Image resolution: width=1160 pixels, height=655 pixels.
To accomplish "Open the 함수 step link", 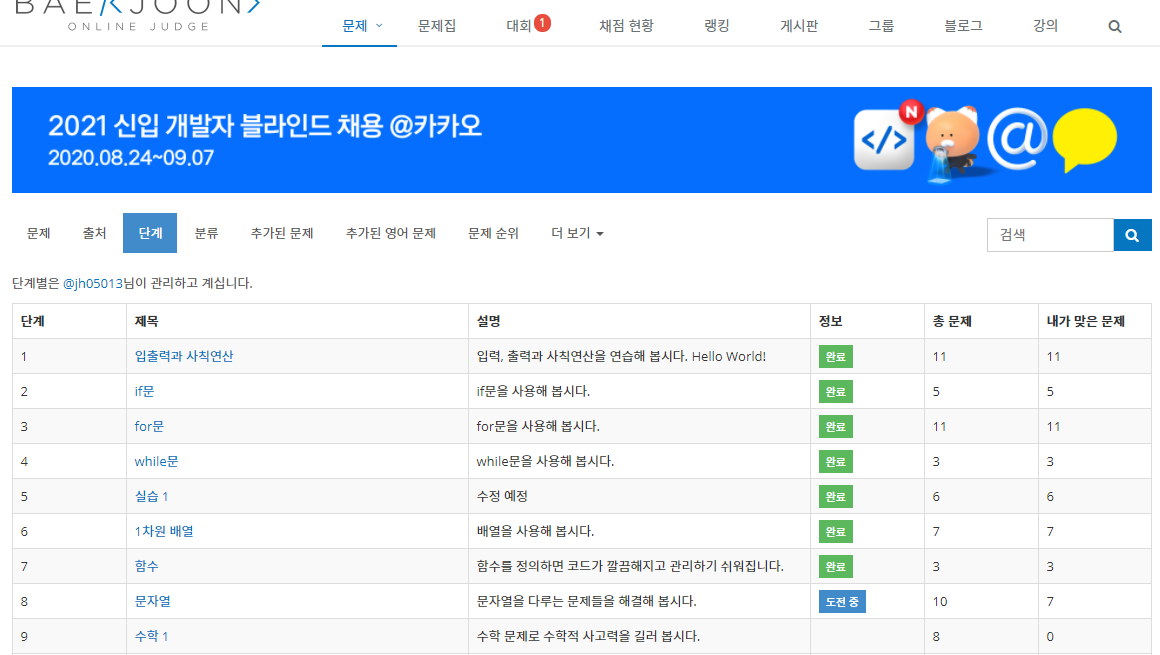I will pos(146,566).
